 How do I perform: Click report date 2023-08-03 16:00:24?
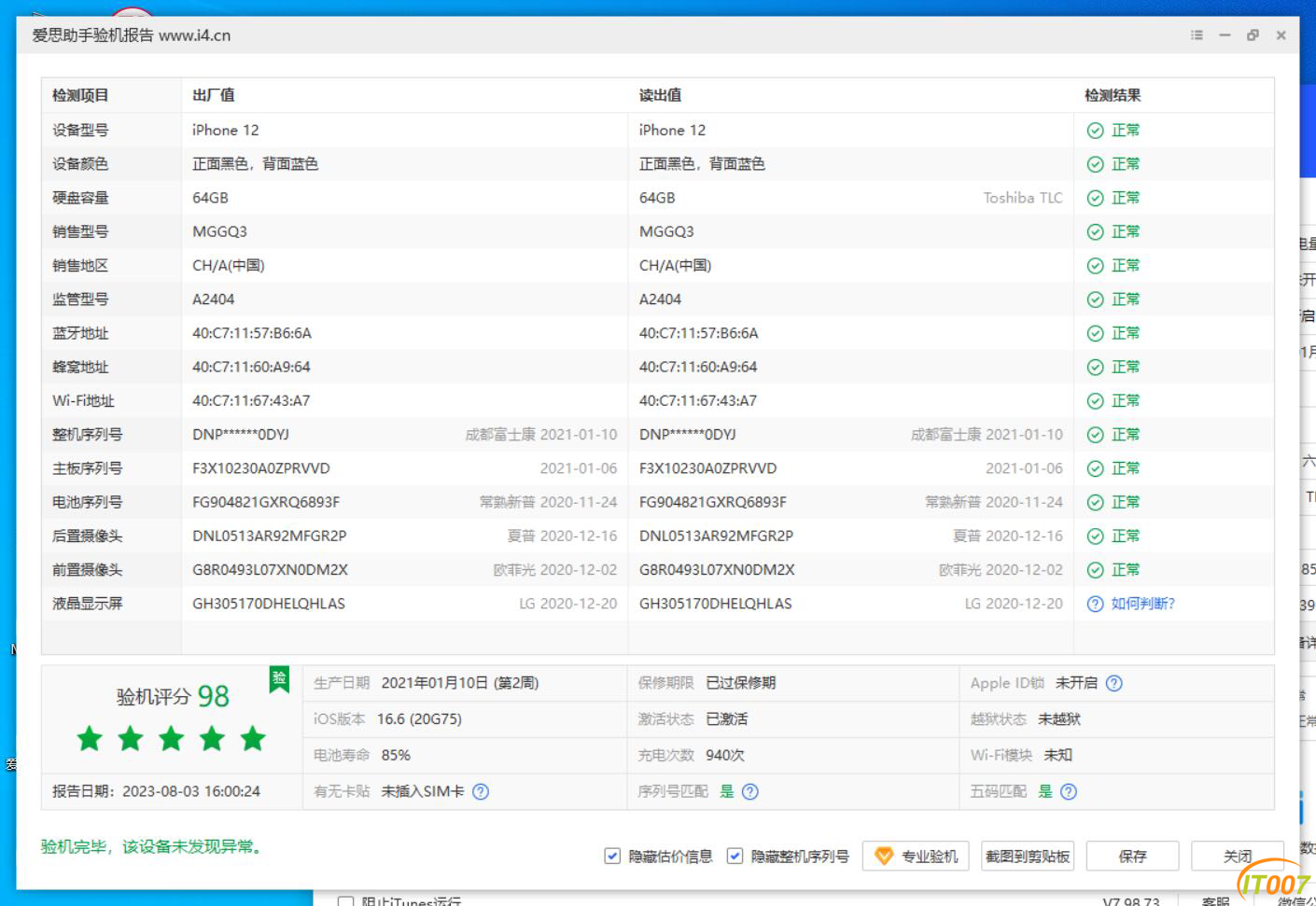pyautogui.click(x=191, y=791)
